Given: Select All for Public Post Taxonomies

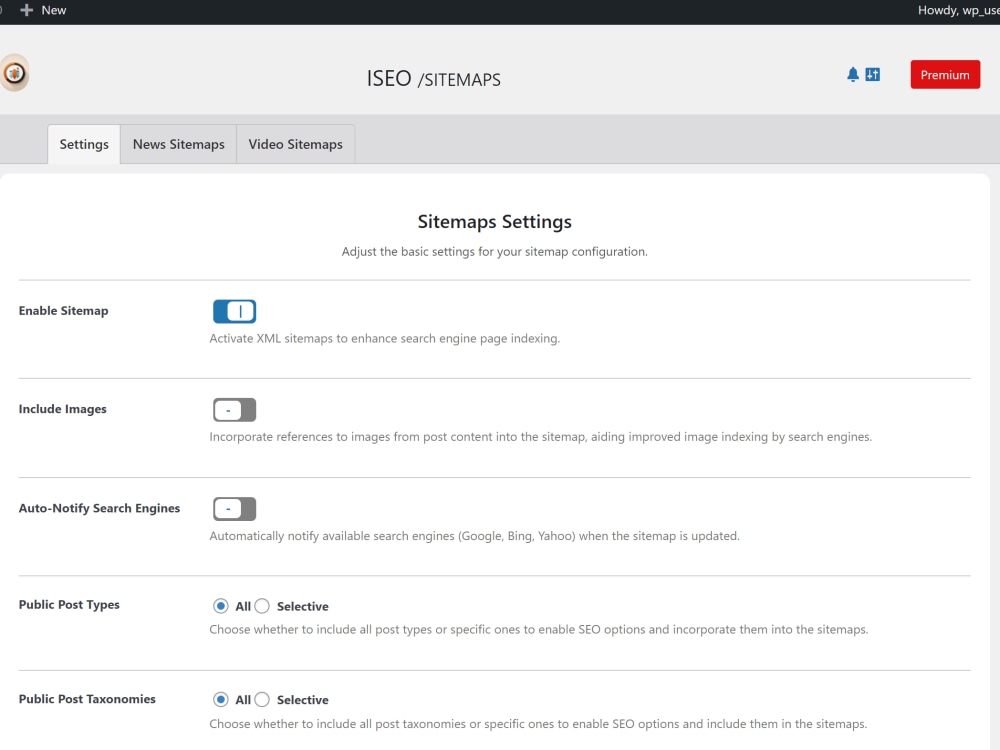Looking at the screenshot, I should pyautogui.click(x=221, y=700).
